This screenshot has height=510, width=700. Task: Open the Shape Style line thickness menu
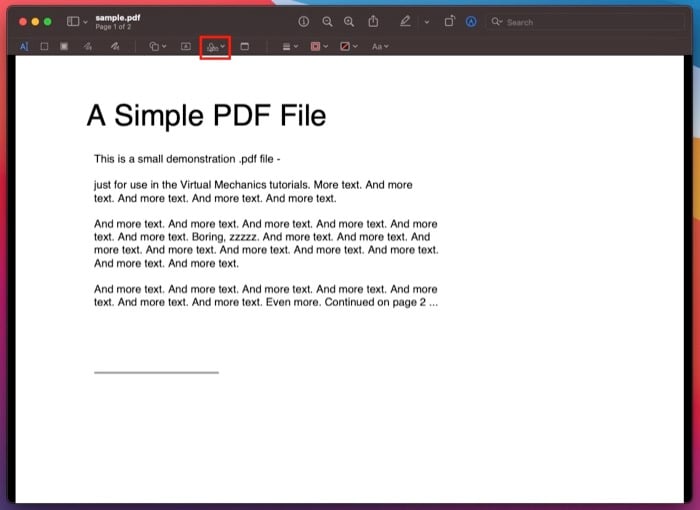pyautogui.click(x=290, y=46)
